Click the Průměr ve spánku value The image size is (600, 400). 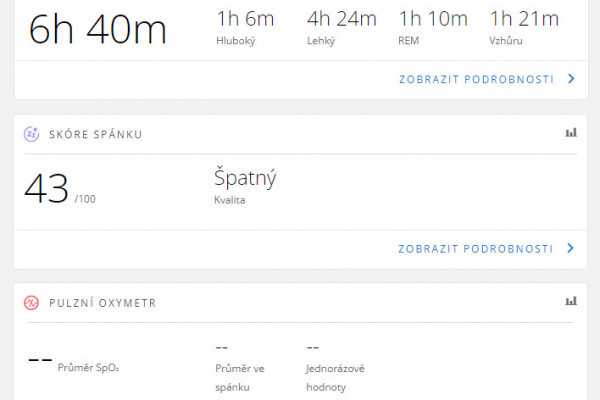(x=222, y=348)
